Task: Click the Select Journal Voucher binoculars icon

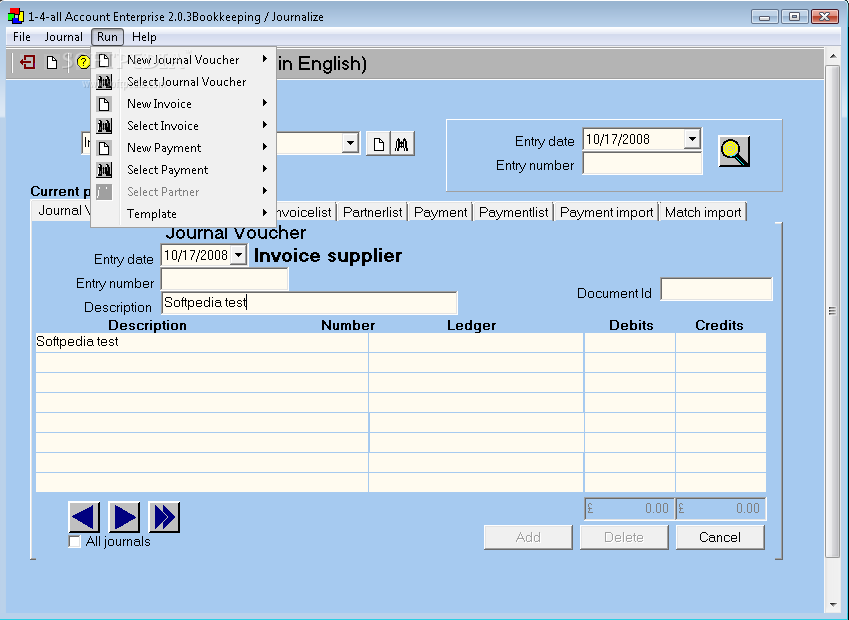Action: pos(104,82)
